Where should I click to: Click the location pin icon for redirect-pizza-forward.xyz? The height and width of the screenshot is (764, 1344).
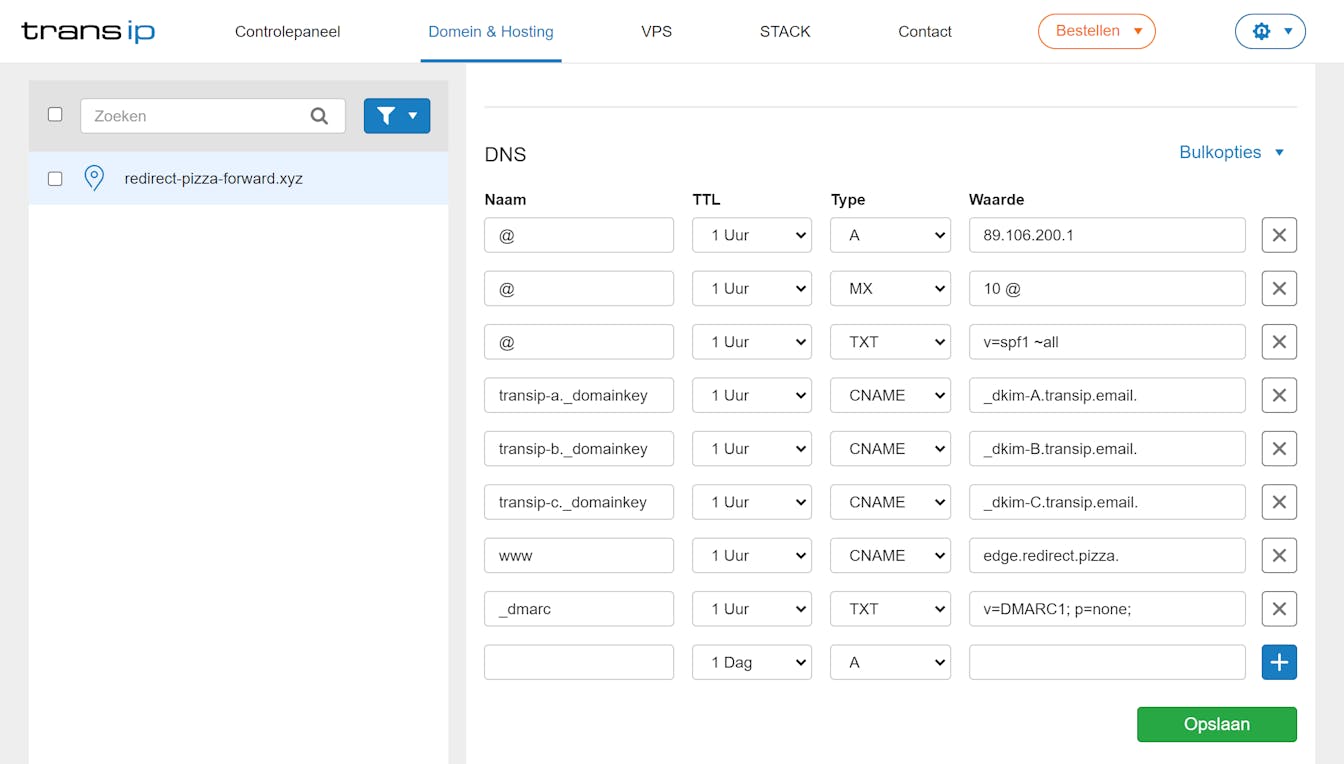click(94, 178)
